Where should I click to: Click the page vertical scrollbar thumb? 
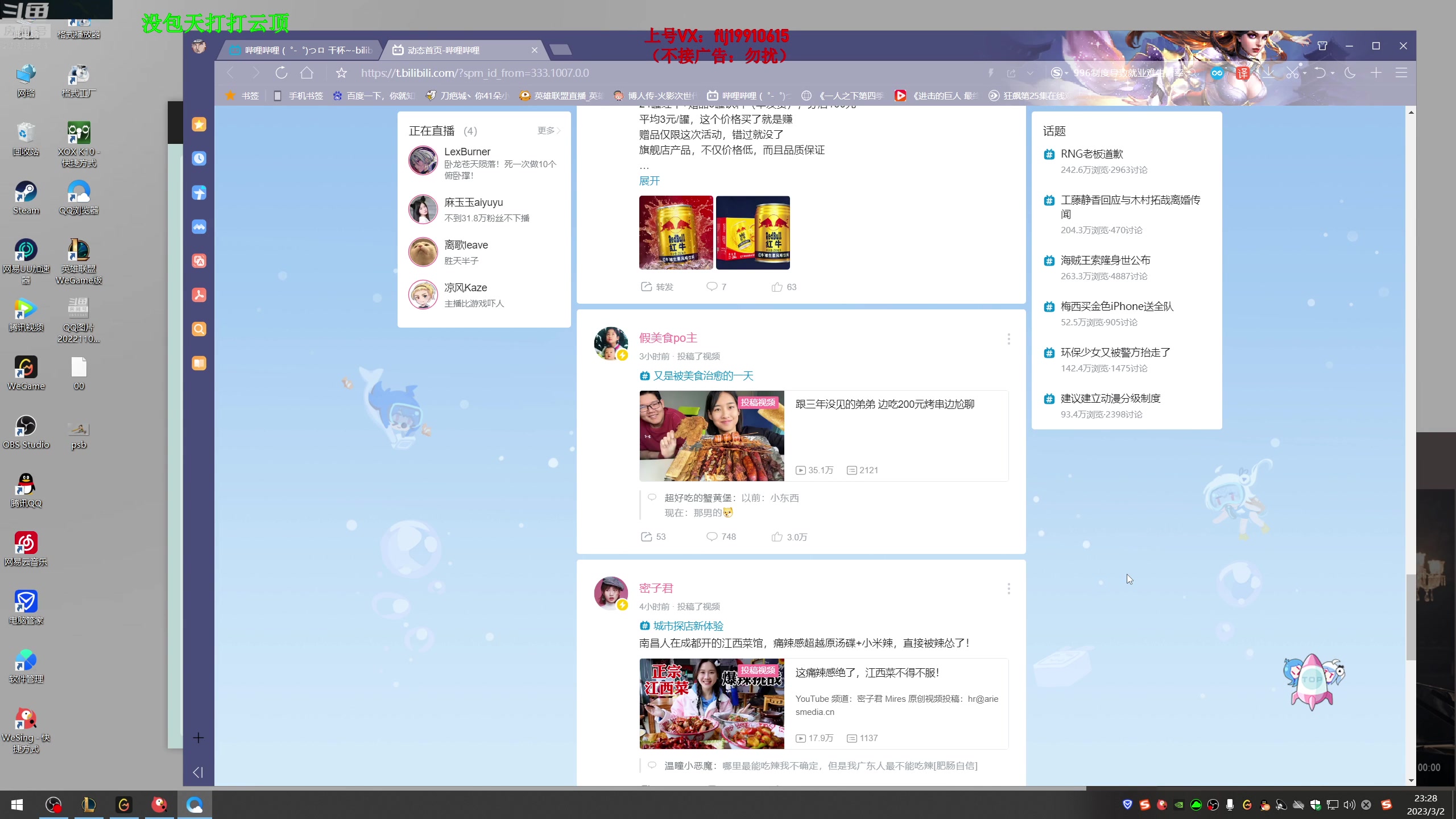[1411, 617]
